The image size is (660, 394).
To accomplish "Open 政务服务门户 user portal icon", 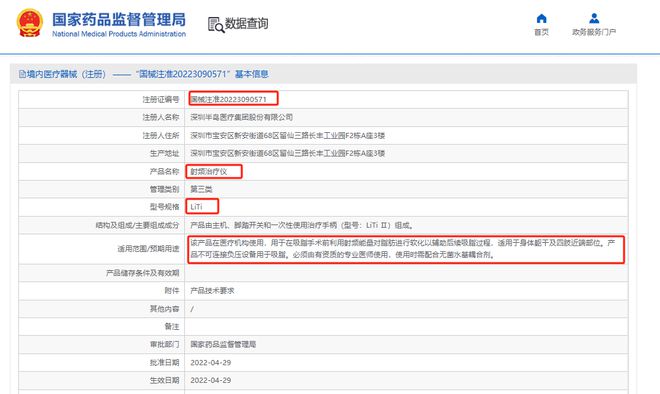I will [x=594, y=18].
